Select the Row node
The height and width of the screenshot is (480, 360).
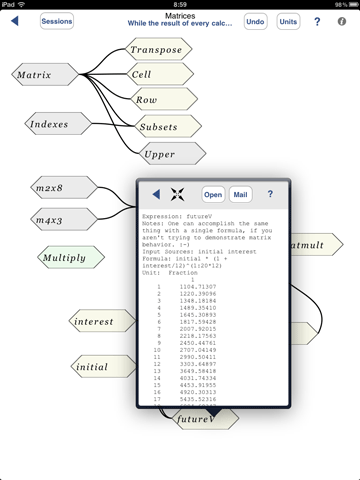164,99
